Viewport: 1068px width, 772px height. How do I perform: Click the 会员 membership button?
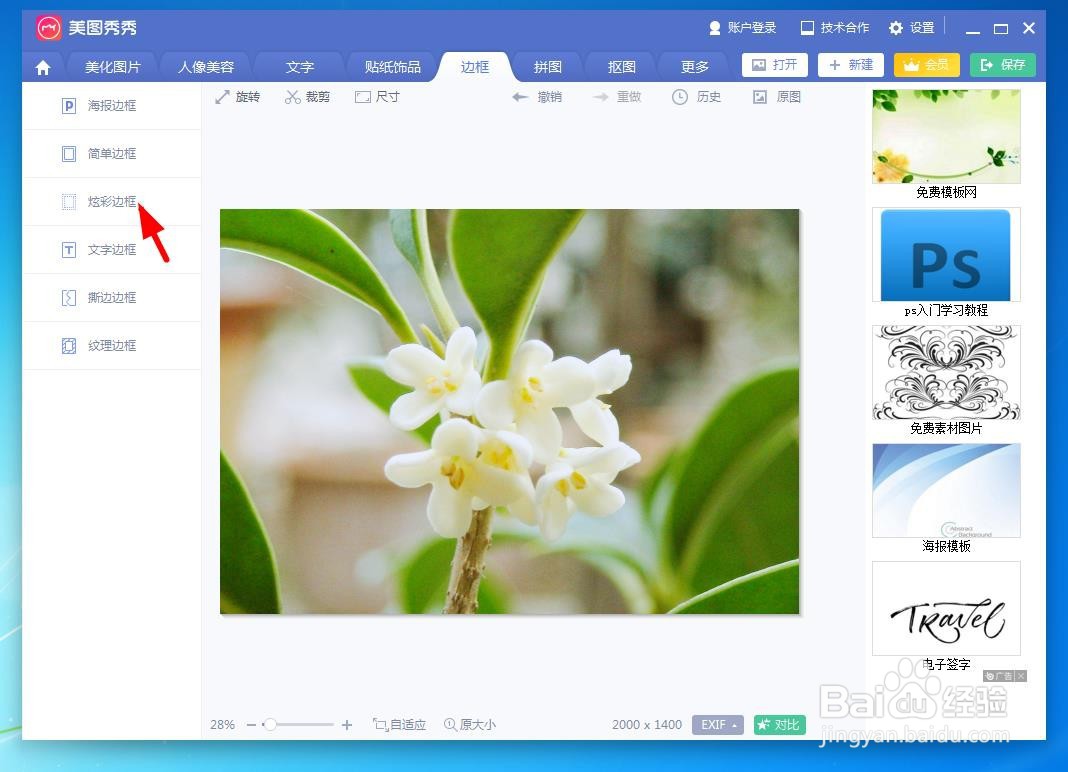(x=926, y=65)
